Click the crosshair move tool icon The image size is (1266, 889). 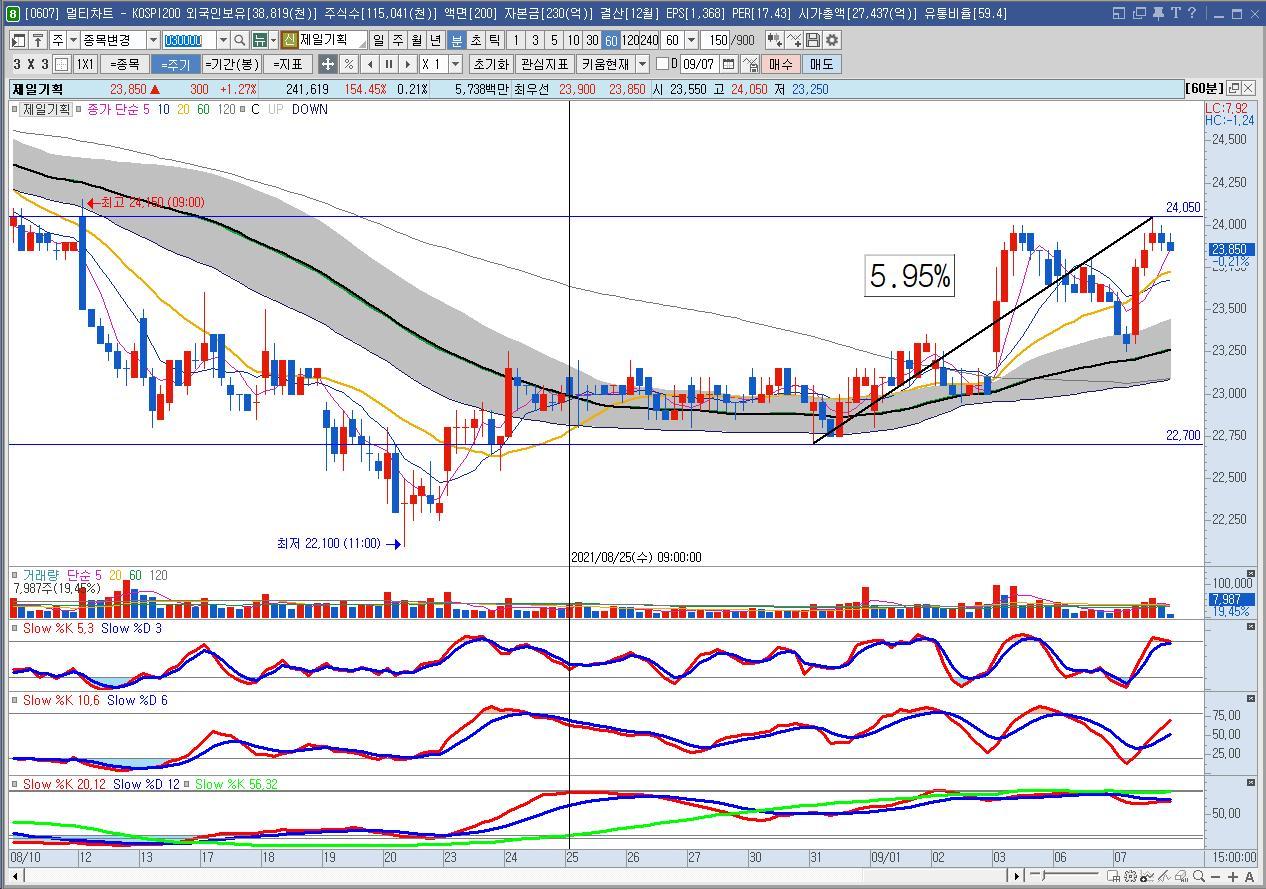(x=327, y=64)
